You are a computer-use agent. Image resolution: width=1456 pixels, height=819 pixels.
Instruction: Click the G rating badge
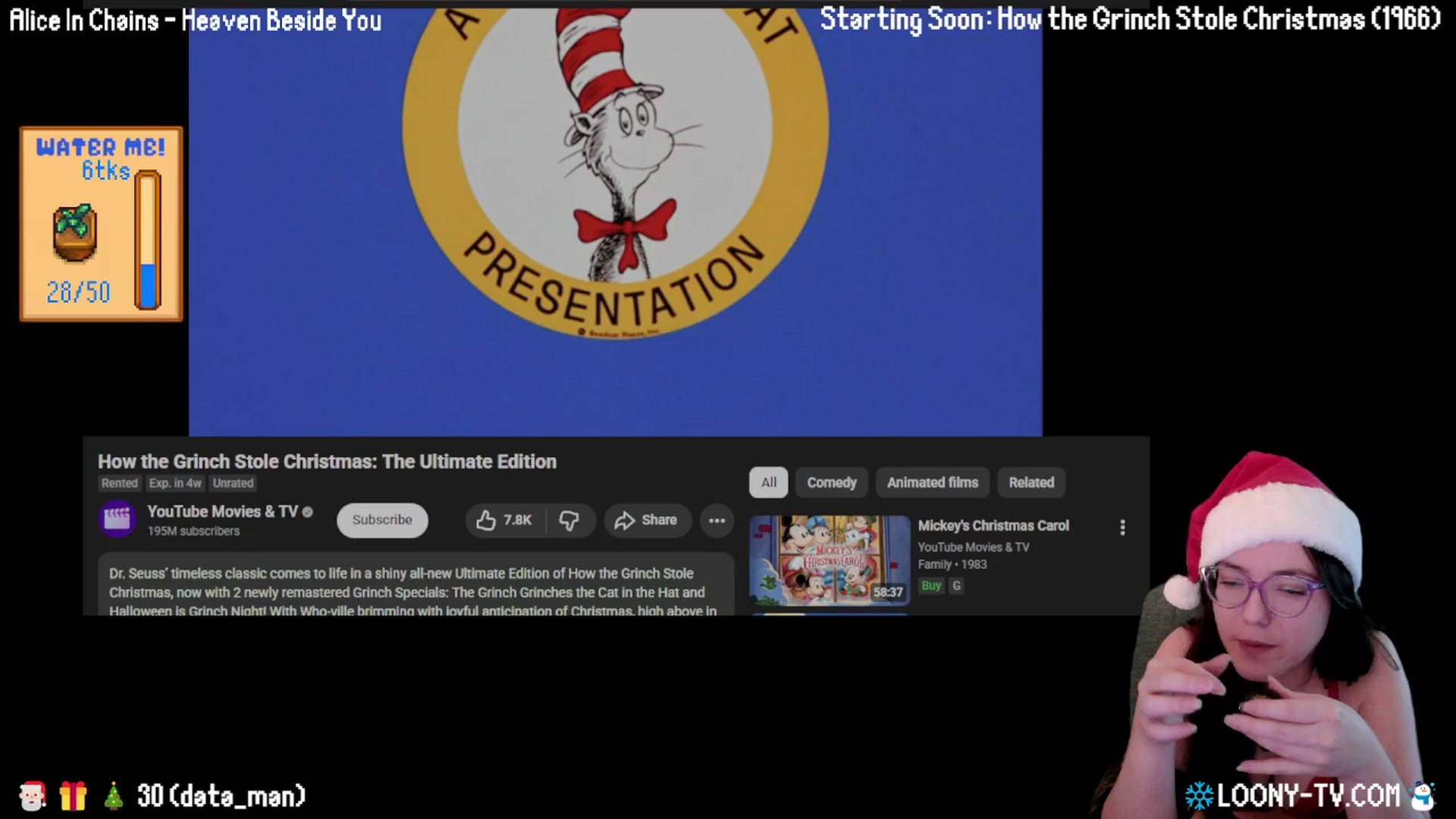point(956,585)
